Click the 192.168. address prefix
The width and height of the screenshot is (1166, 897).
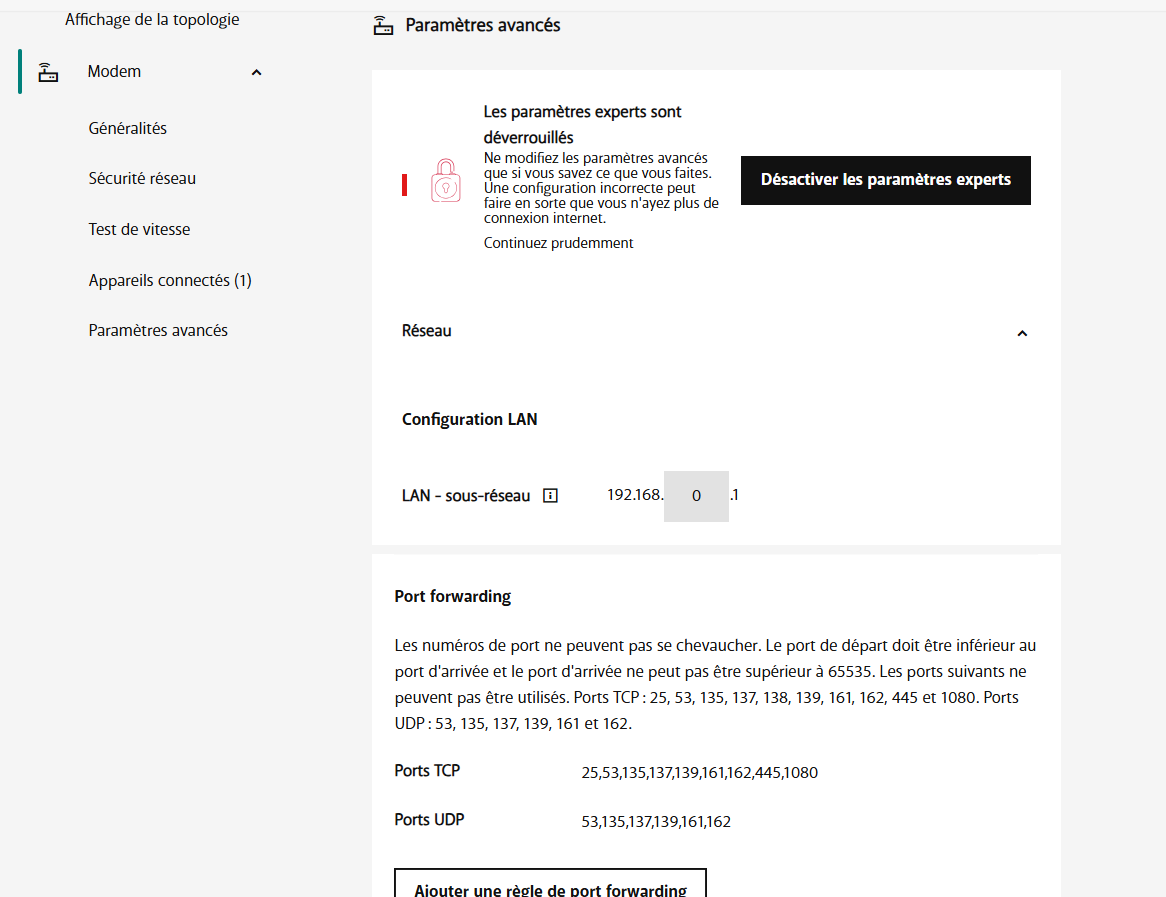click(634, 495)
